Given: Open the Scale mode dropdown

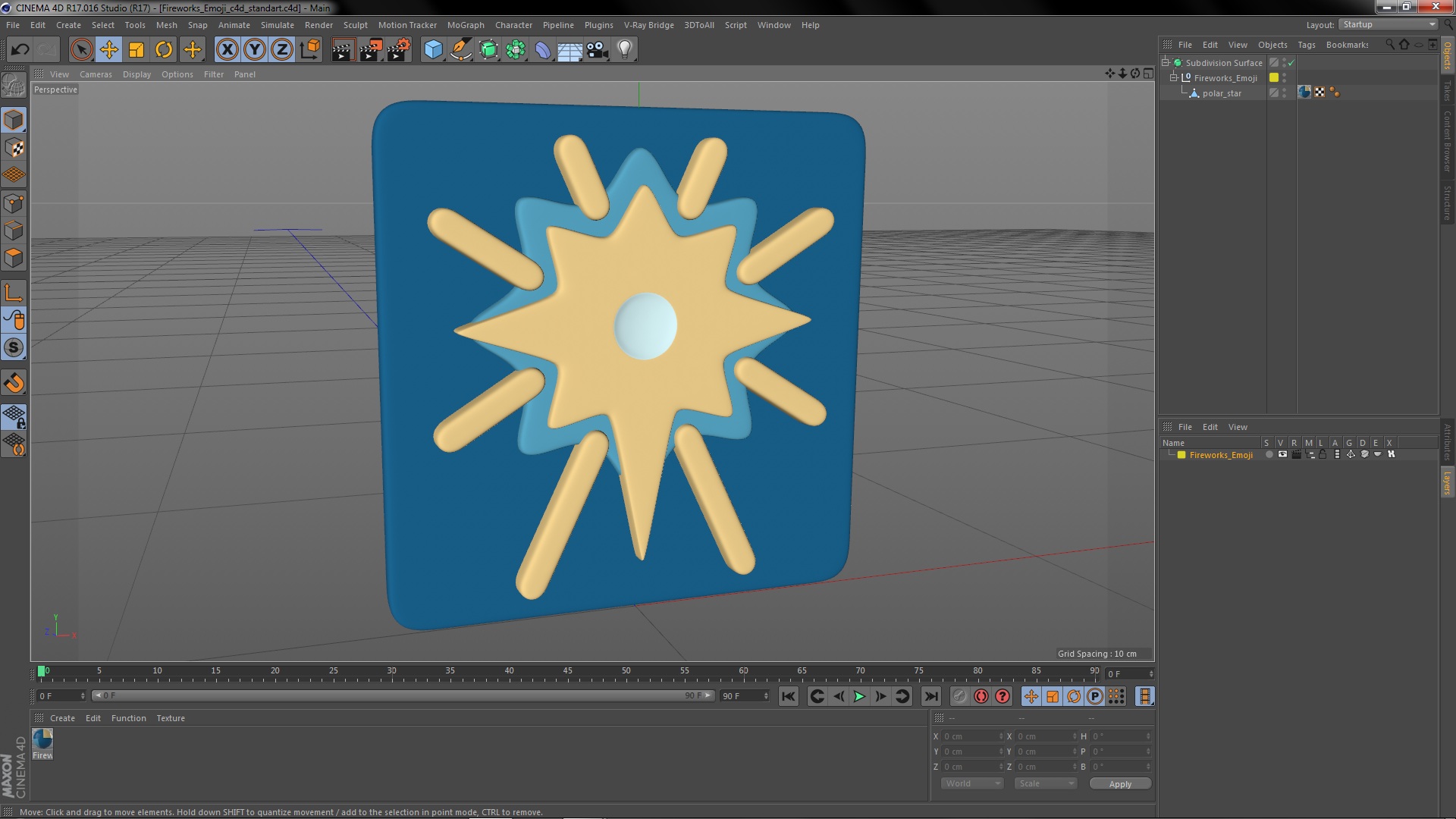Looking at the screenshot, I should [x=1046, y=783].
